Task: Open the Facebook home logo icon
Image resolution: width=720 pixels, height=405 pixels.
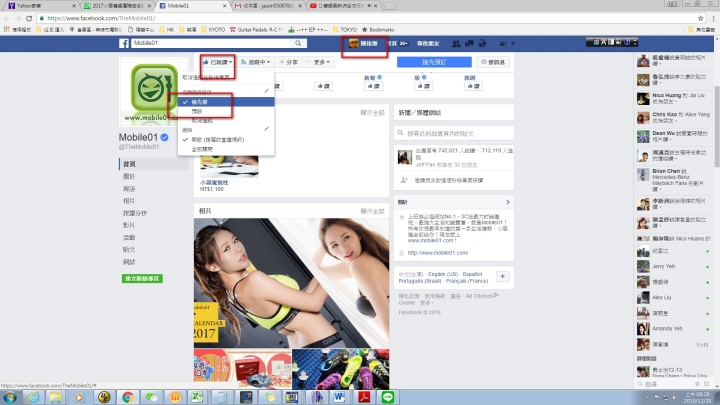Action: [124, 43]
